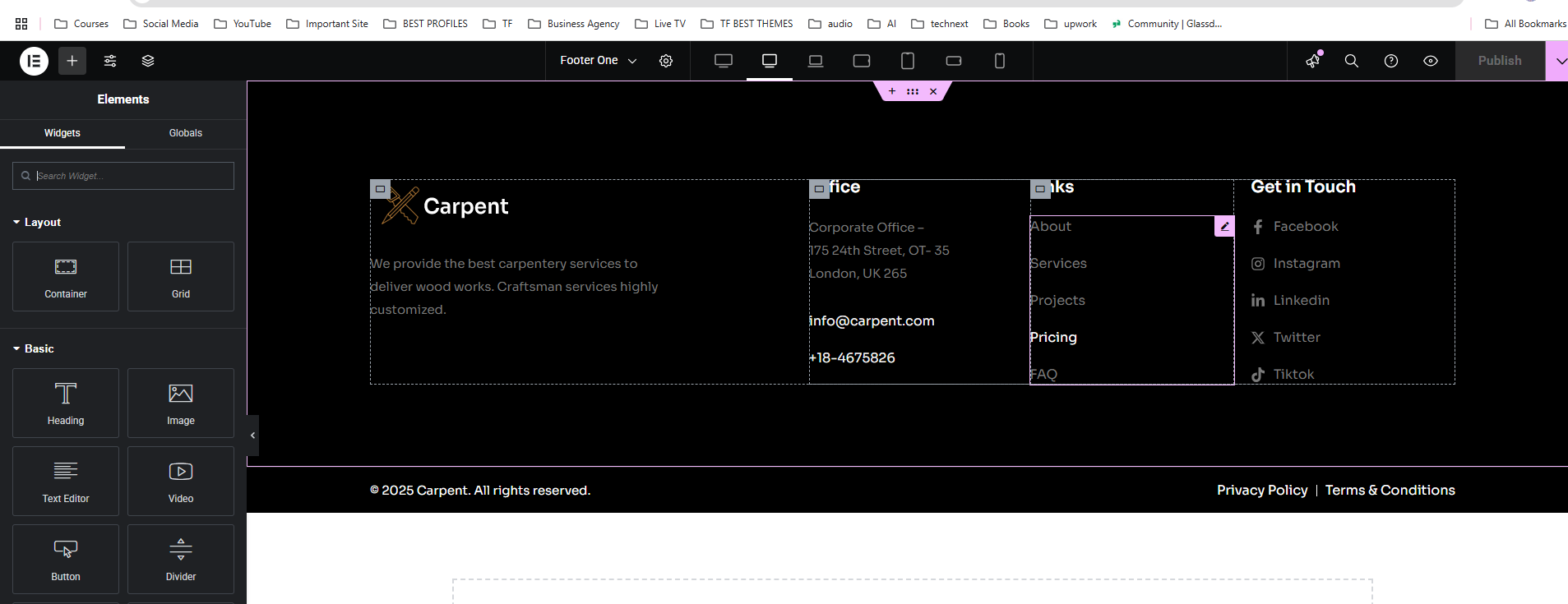Preview changes with the eye icon
Viewport: 1568px width, 604px height.
click(x=1431, y=61)
